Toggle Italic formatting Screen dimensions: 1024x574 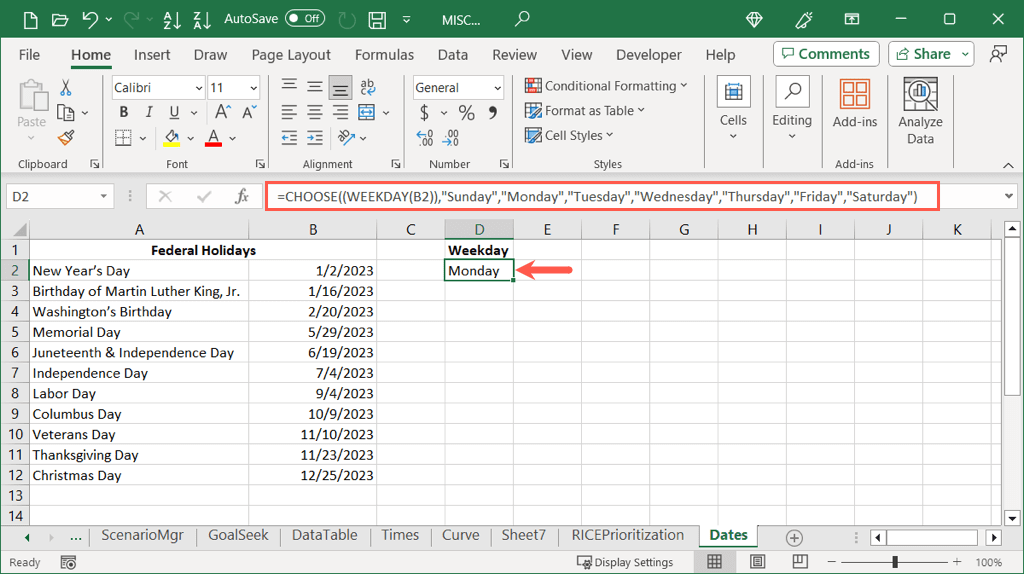click(149, 113)
